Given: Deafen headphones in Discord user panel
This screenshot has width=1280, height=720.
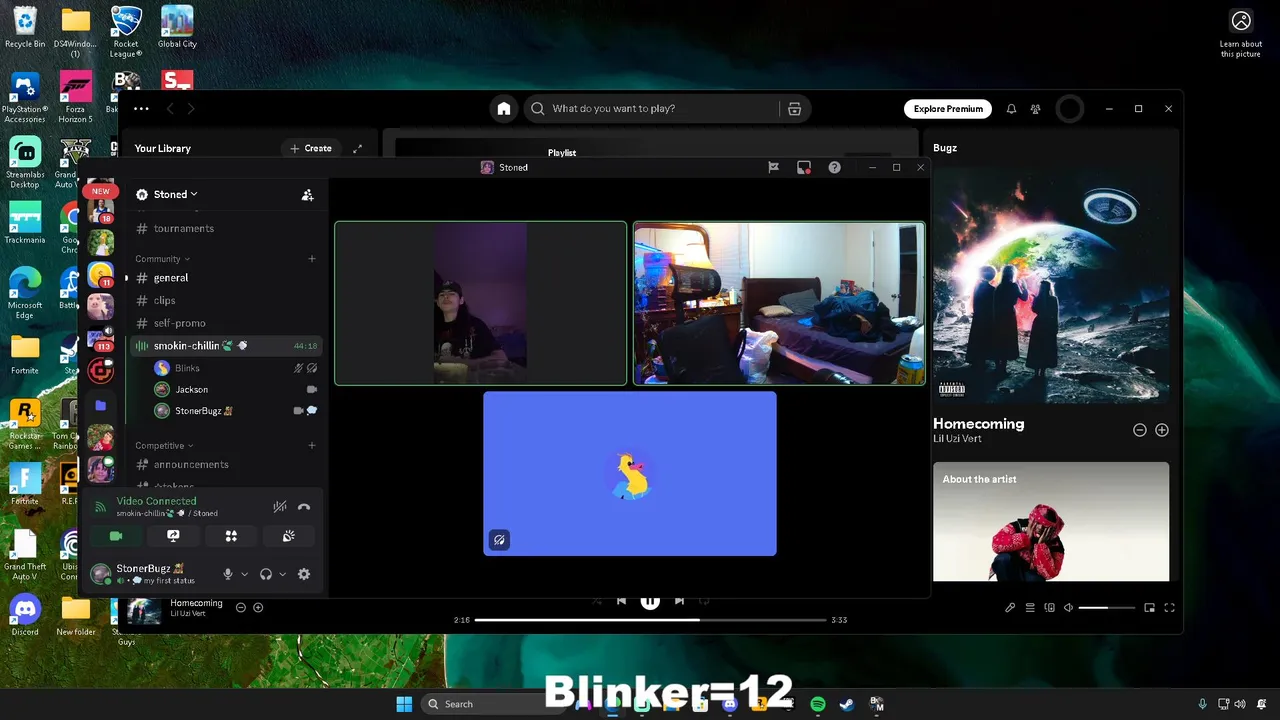Looking at the screenshot, I should coord(266,574).
